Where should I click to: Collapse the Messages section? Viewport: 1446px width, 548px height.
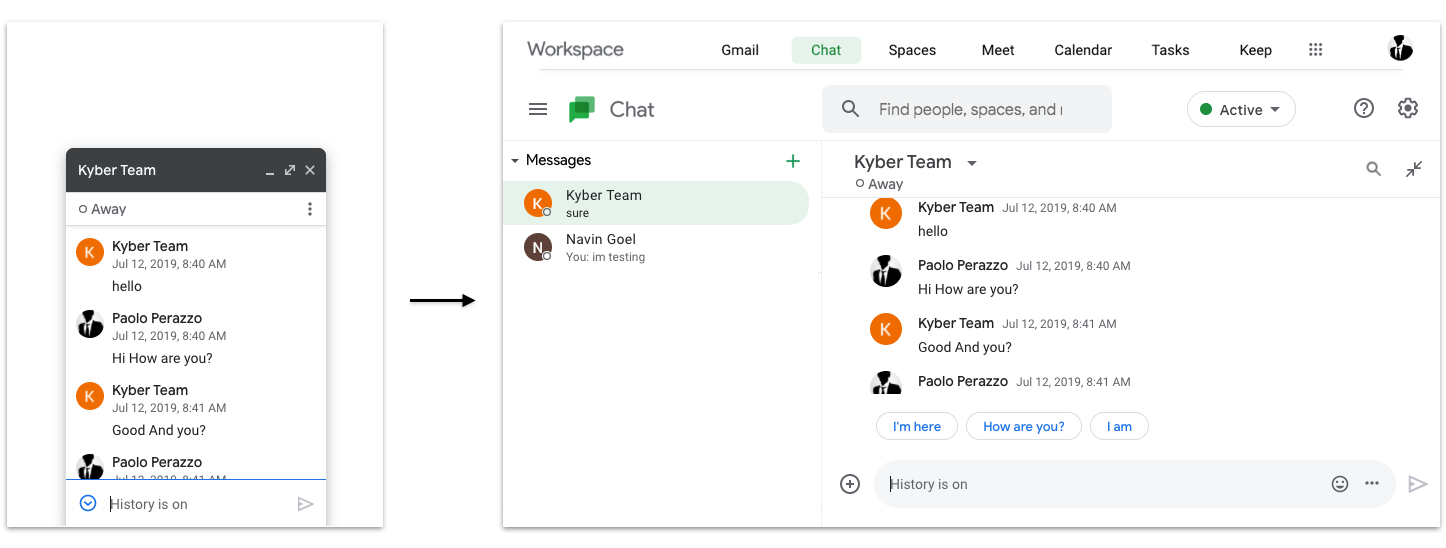(x=515, y=160)
